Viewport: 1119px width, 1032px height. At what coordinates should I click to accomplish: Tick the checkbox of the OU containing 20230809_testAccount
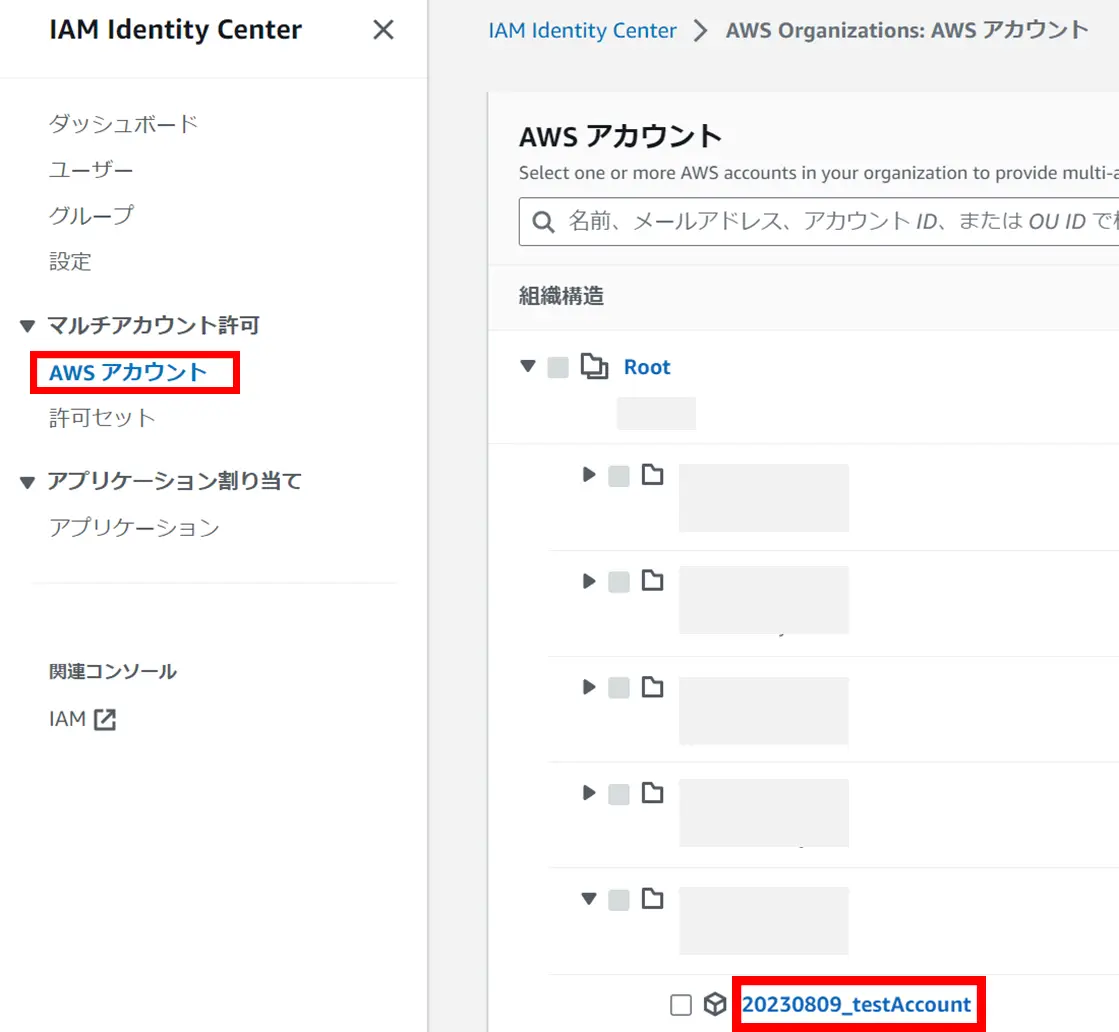coord(619,900)
